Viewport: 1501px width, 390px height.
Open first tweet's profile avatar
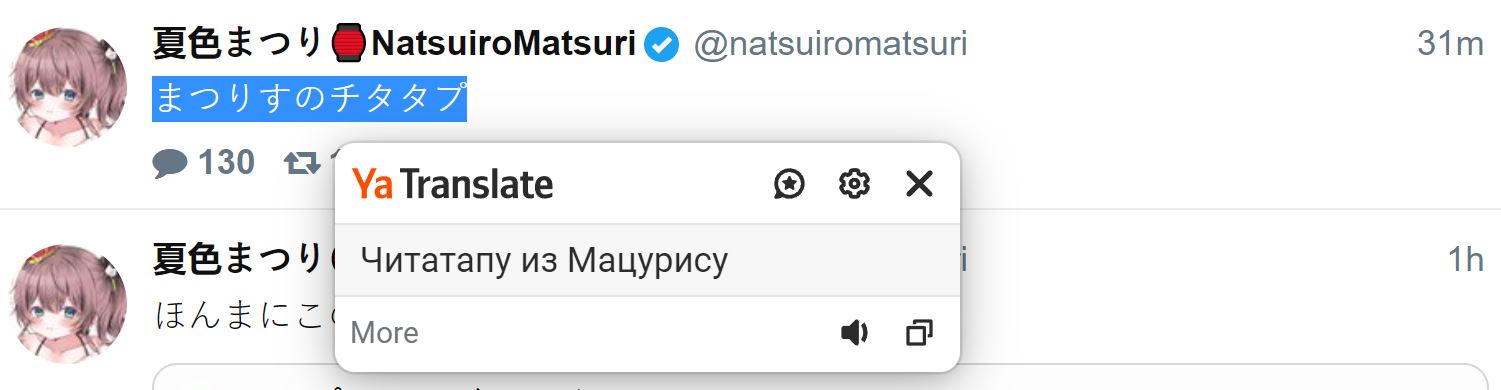click(67, 87)
